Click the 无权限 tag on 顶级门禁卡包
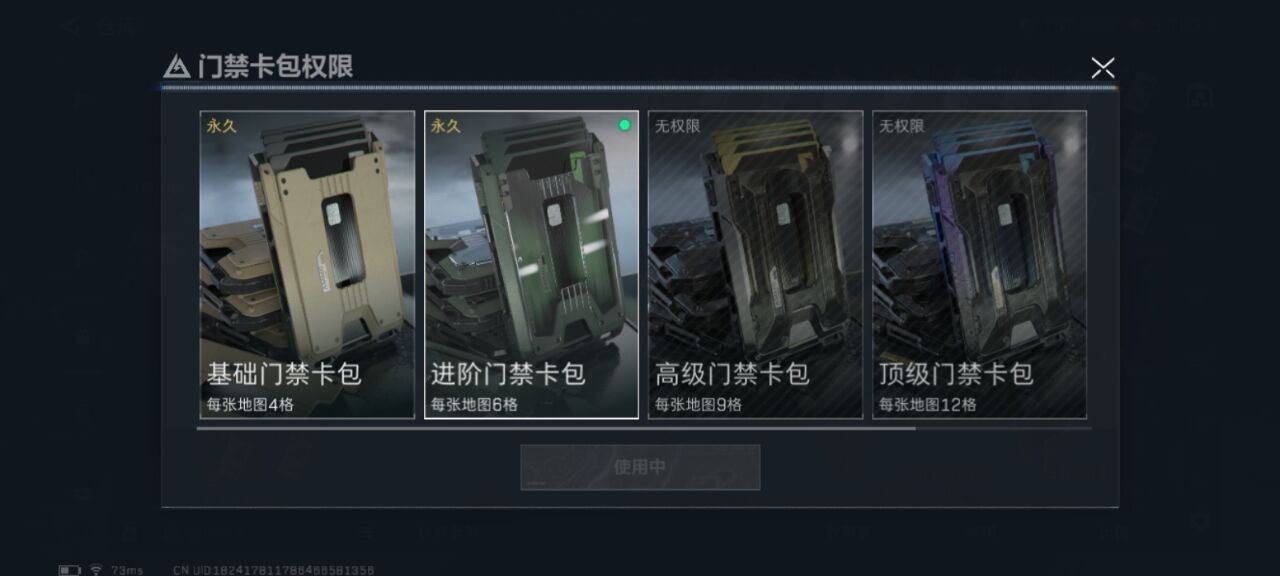Screen dimensions: 1280x576 901,126
